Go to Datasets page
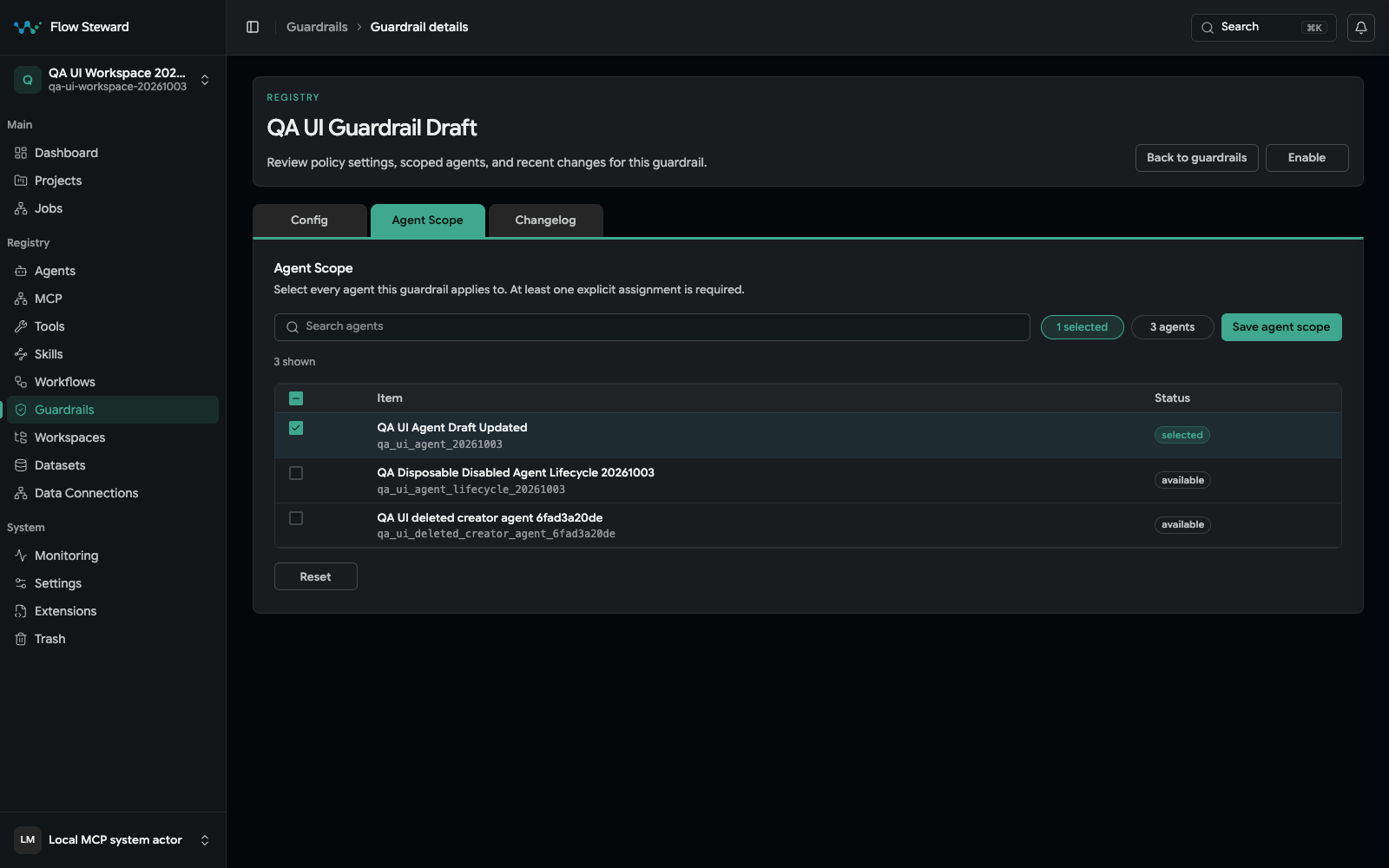Screen dimensions: 1389x868 (113, 465)
